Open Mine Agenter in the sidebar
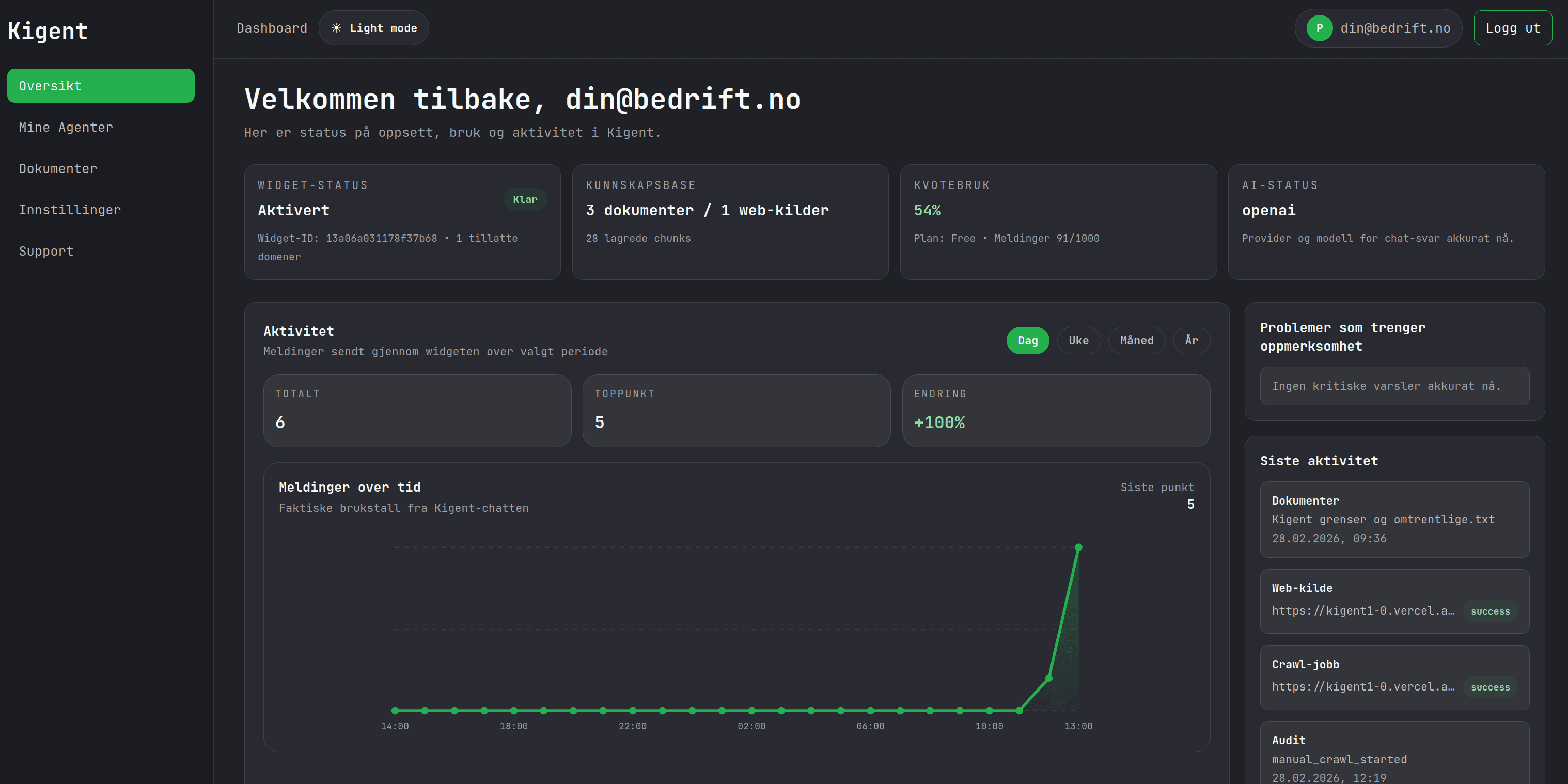Screen dimensions: 1568x784 coord(66,127)
